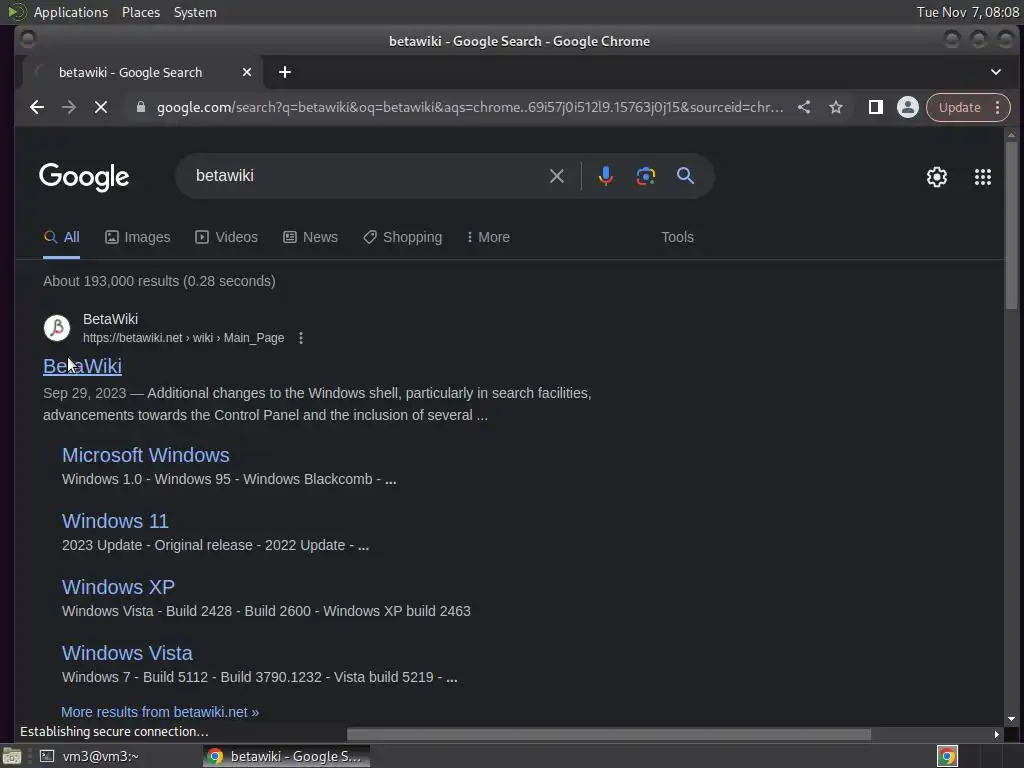Click the forward navigation arrow
Image resolution: width=1024 pixels, height=768 pixels.
(69, 107)
